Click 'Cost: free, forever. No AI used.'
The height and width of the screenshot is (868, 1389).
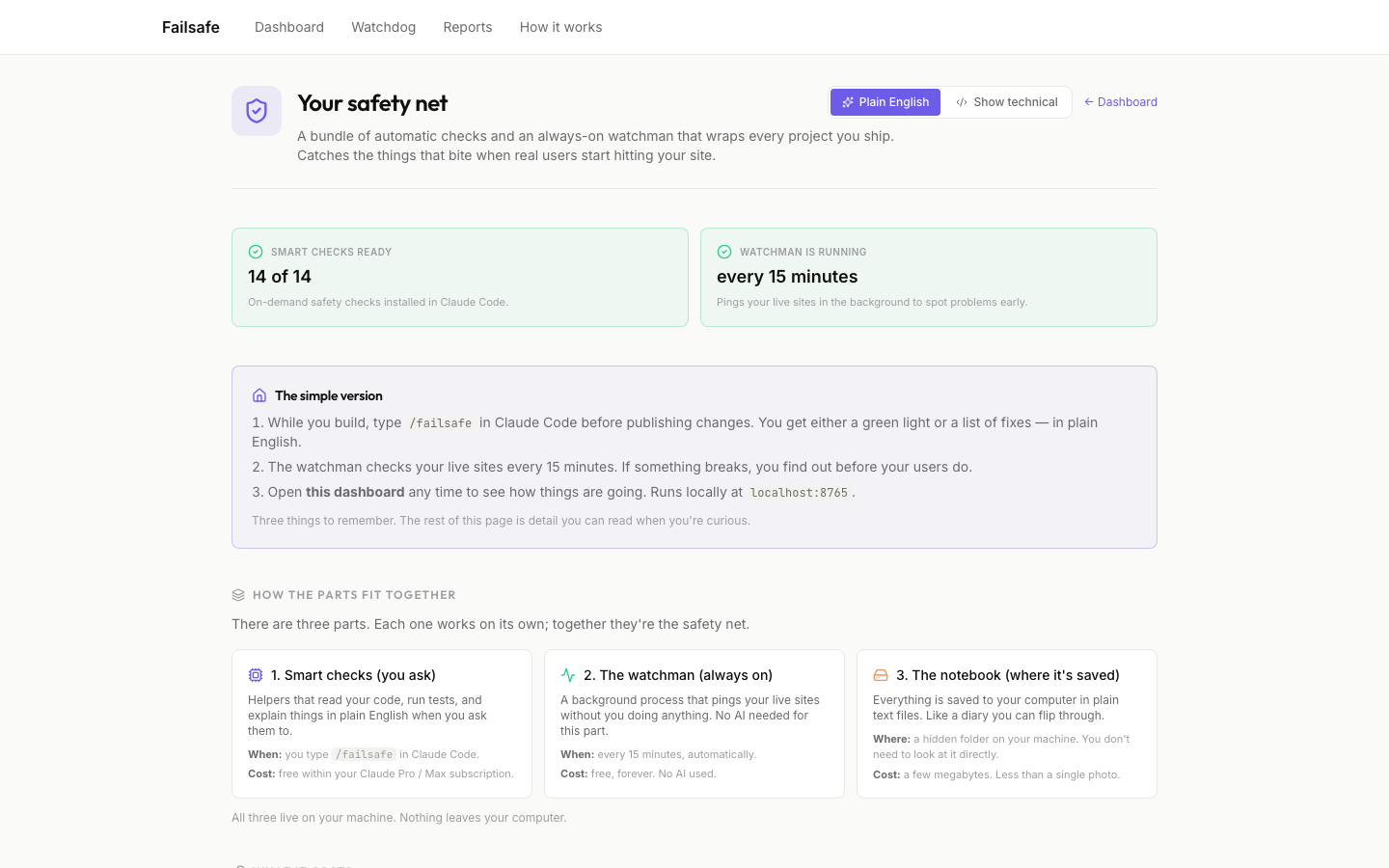click(639, 773)
